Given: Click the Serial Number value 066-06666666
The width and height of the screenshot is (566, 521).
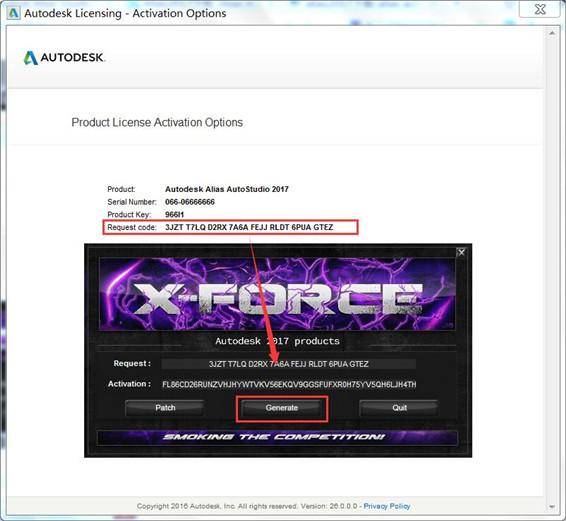Looking at the screenshot, I should (x=190, y=202).
